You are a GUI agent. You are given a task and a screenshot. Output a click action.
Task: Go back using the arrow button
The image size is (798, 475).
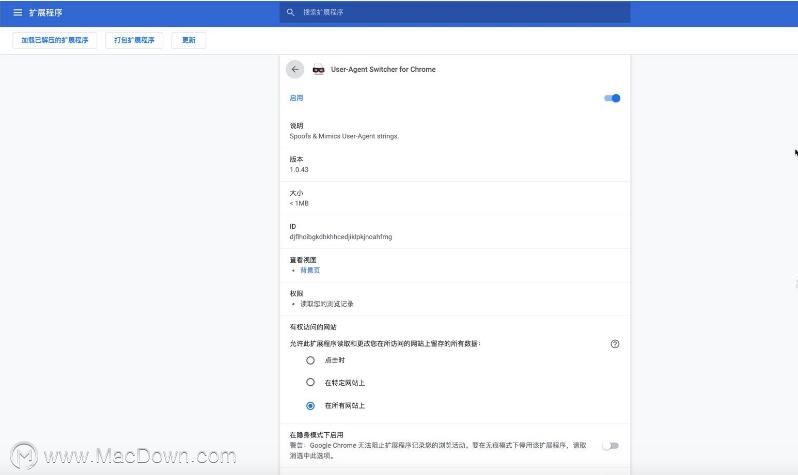(295, 69)
